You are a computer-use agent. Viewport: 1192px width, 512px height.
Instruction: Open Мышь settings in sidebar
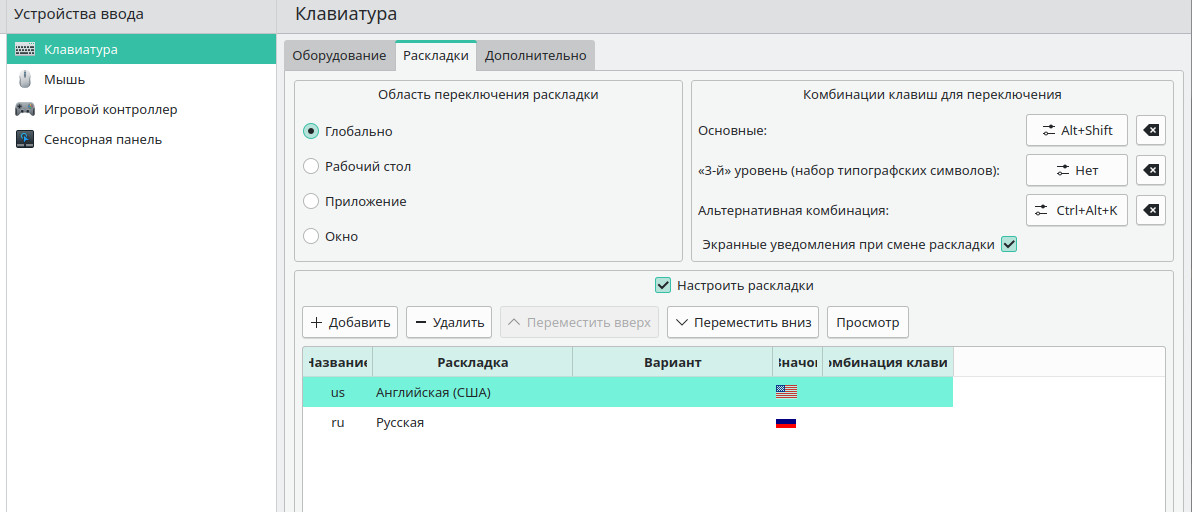coord(65,79)
